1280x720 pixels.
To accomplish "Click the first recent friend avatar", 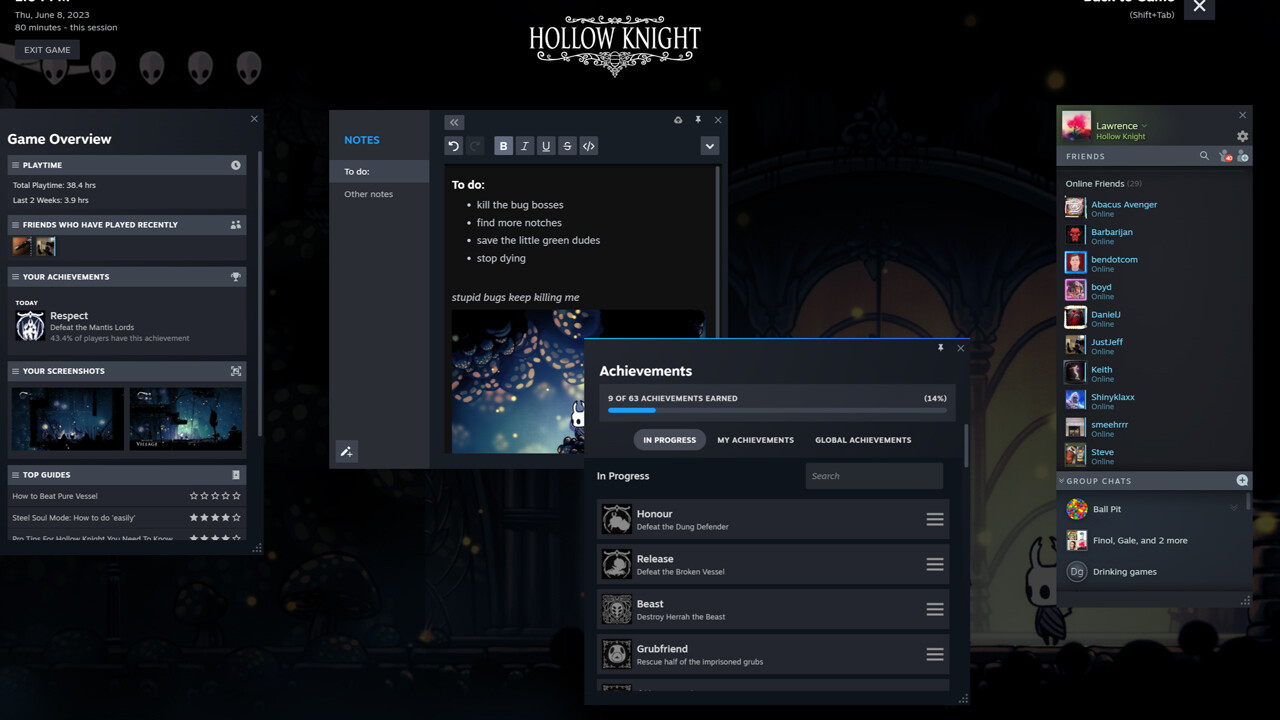I will pos(22,246).
